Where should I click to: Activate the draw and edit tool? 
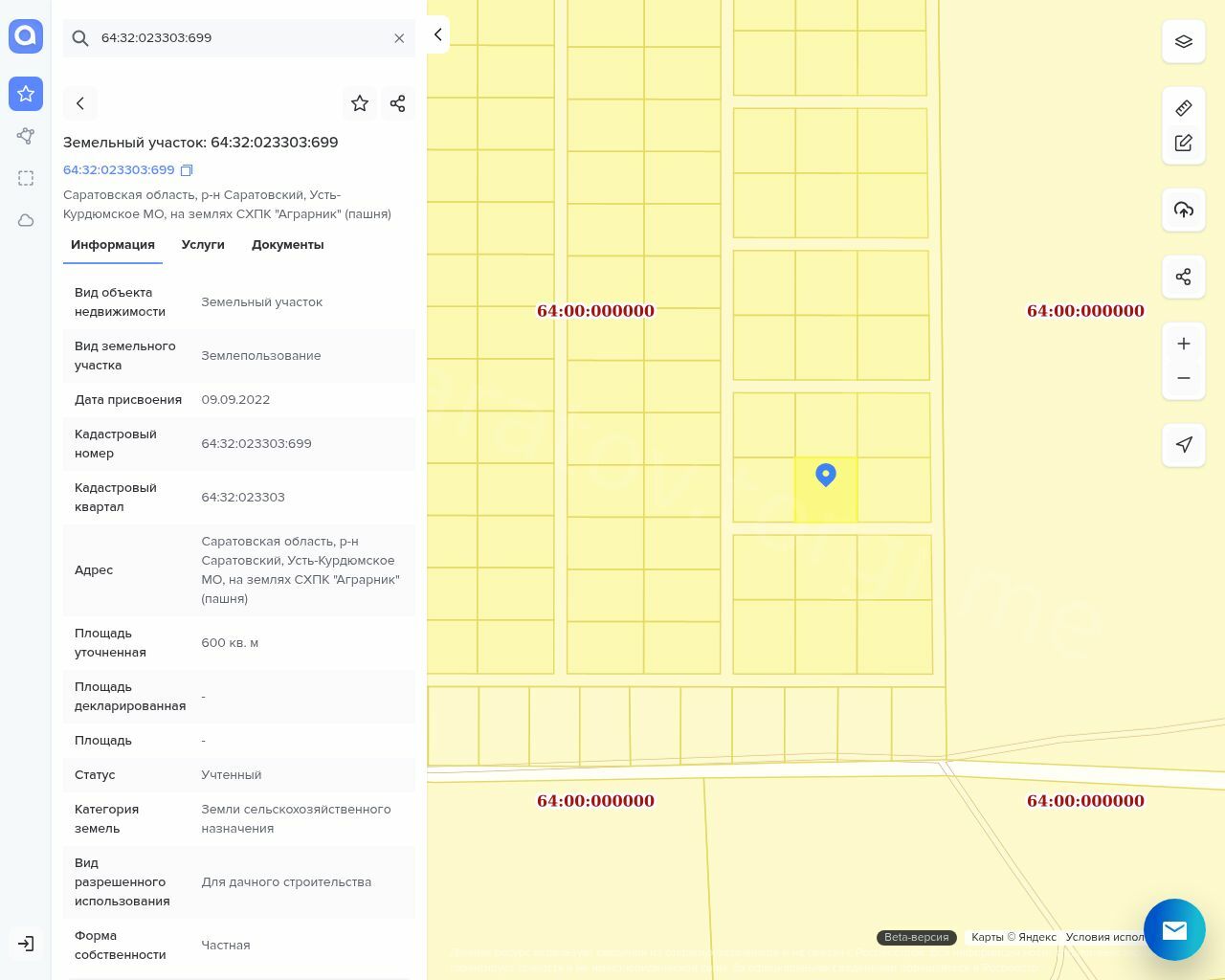click(x=1183, y=143)
